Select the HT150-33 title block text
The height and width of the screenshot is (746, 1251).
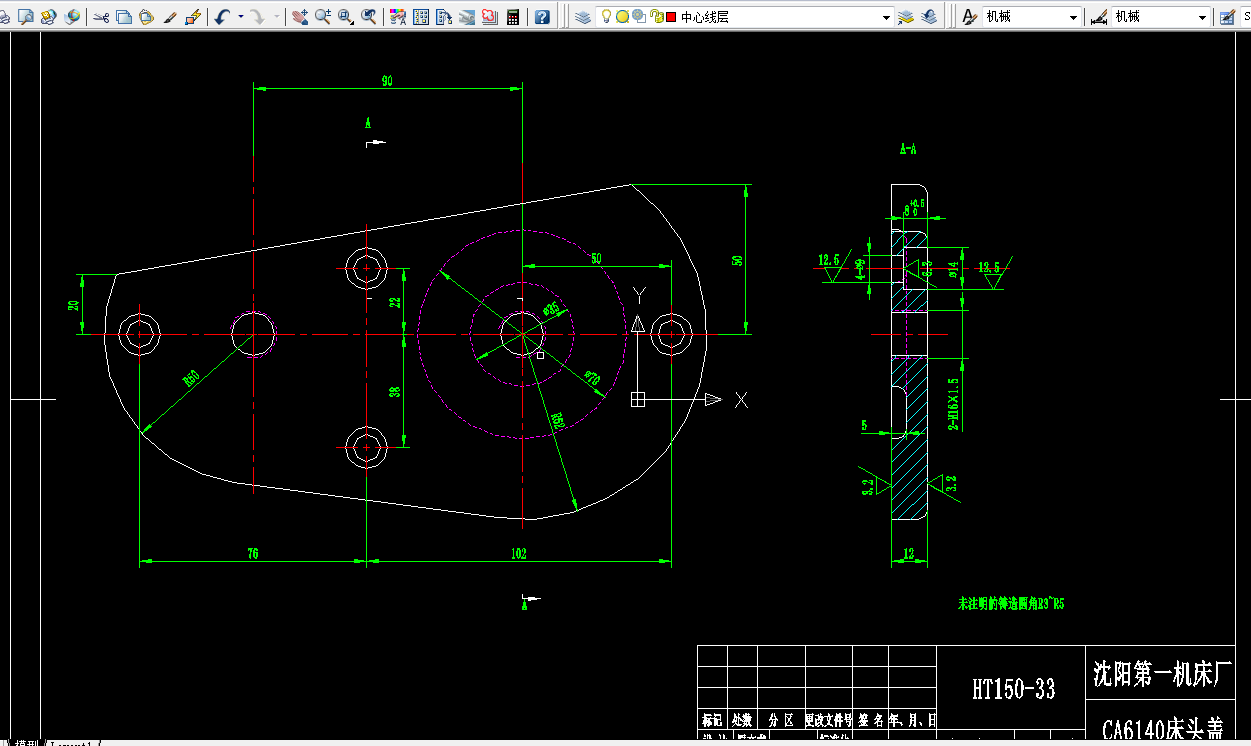click(1013, 689)
